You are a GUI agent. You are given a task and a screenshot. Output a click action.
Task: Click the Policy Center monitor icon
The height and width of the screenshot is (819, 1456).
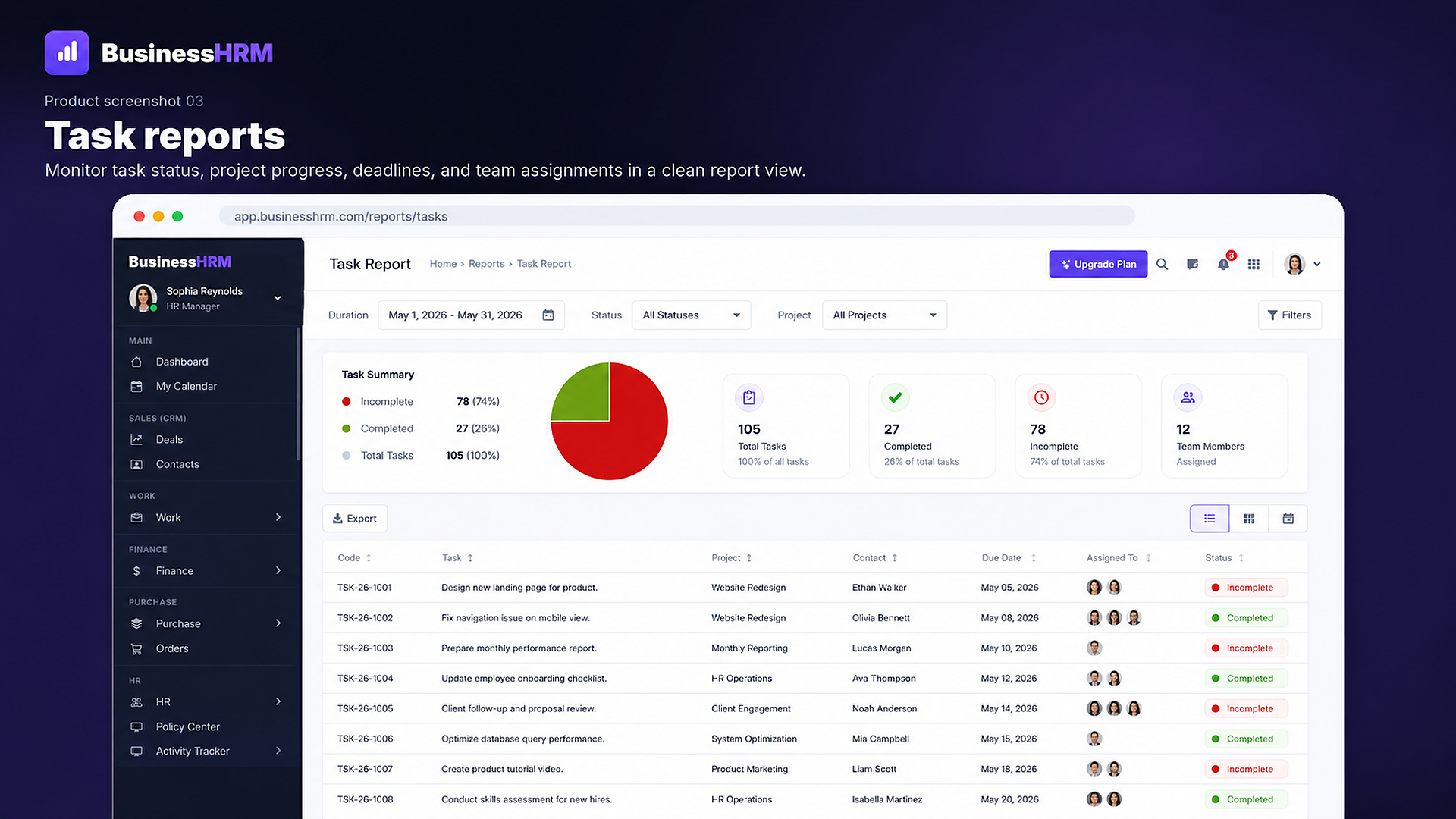pos(136,726)
